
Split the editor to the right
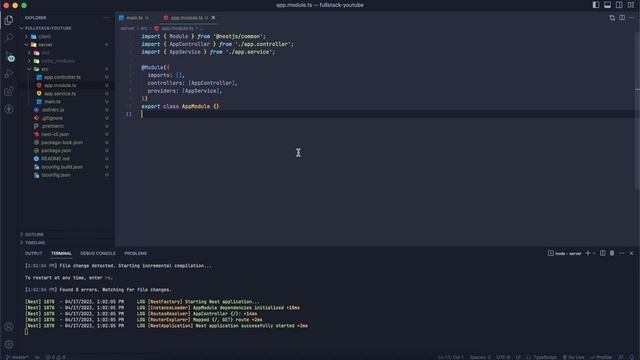622,18
